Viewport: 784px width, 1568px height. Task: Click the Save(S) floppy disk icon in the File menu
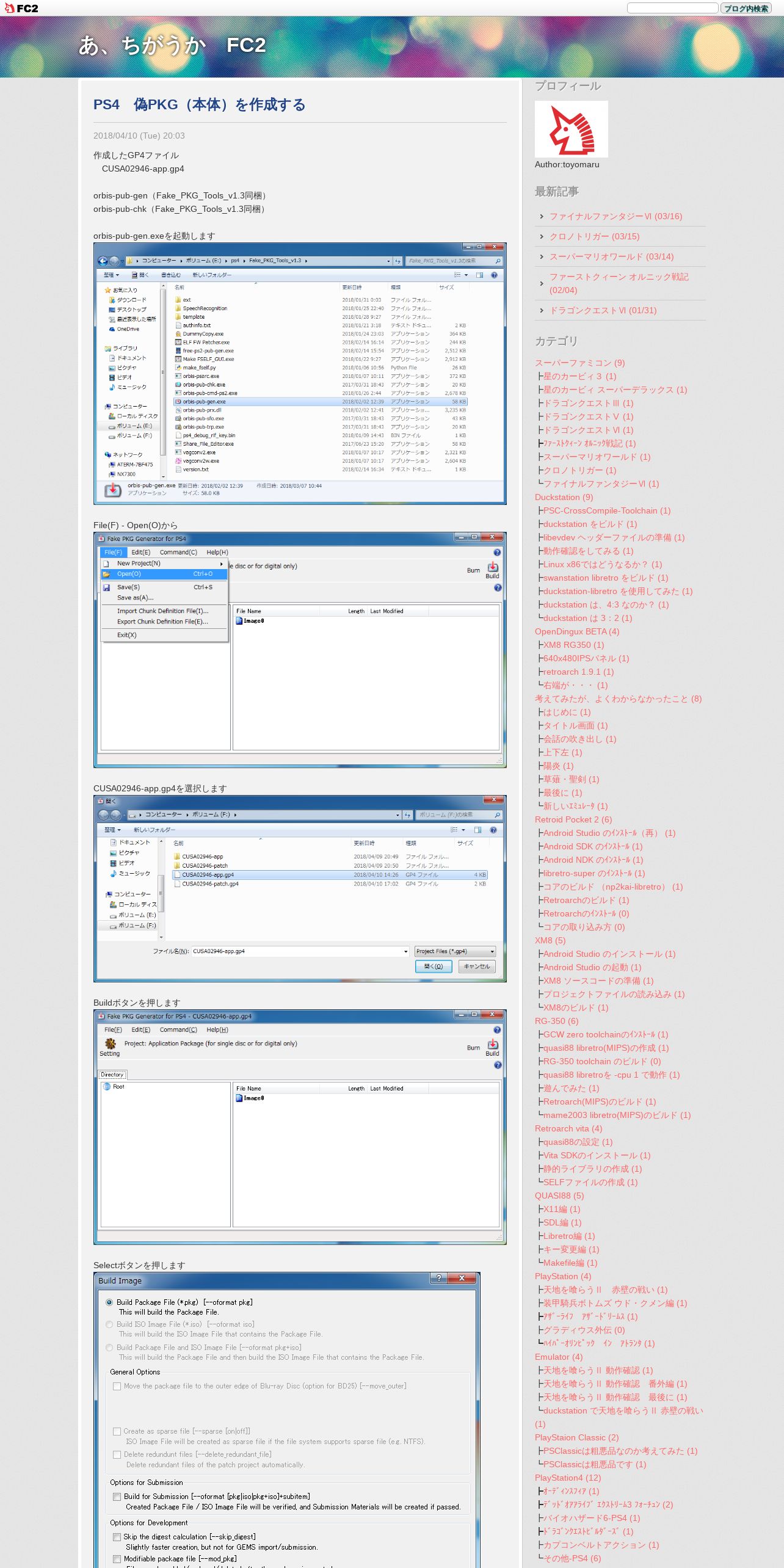click(106, 587)
